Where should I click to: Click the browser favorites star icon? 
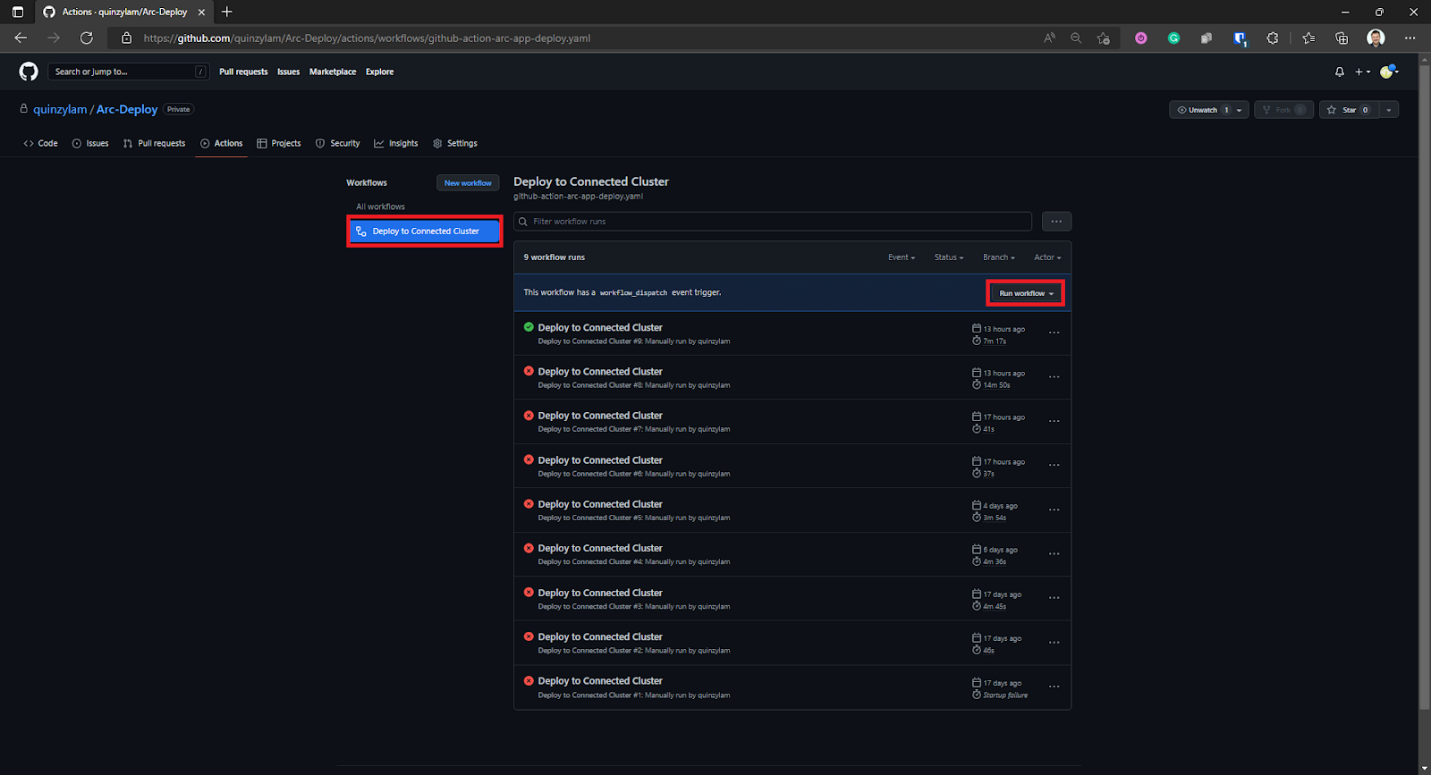coord(1103,38)
